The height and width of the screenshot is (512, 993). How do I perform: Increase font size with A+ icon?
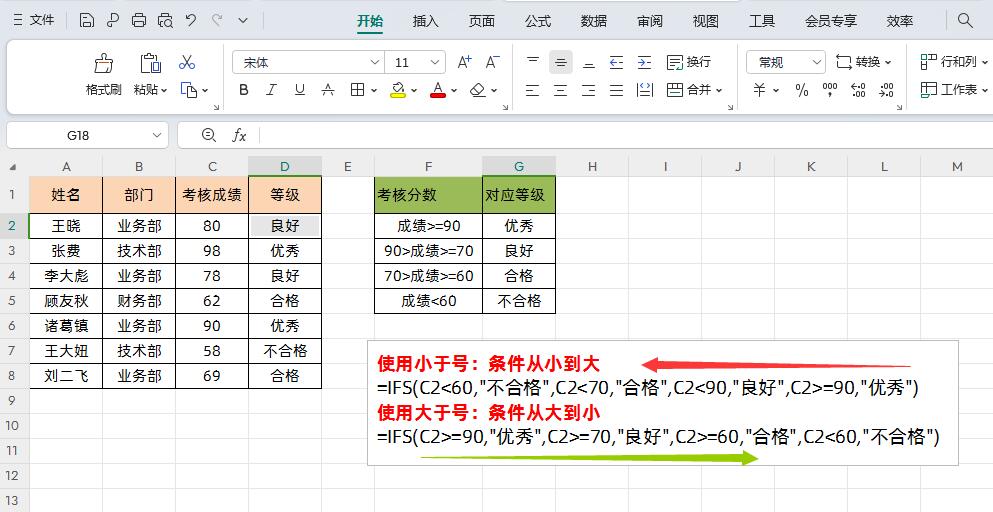[464, 62]
